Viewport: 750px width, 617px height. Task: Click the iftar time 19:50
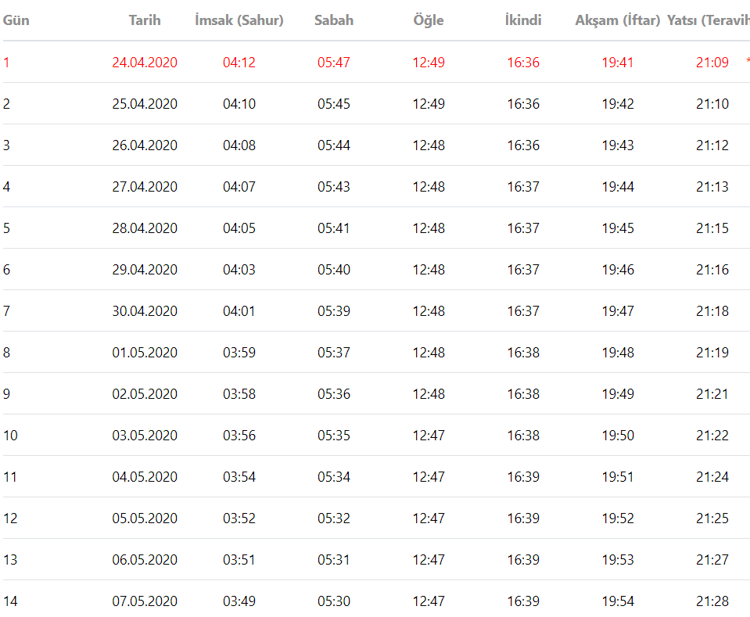tap(618, 436)
